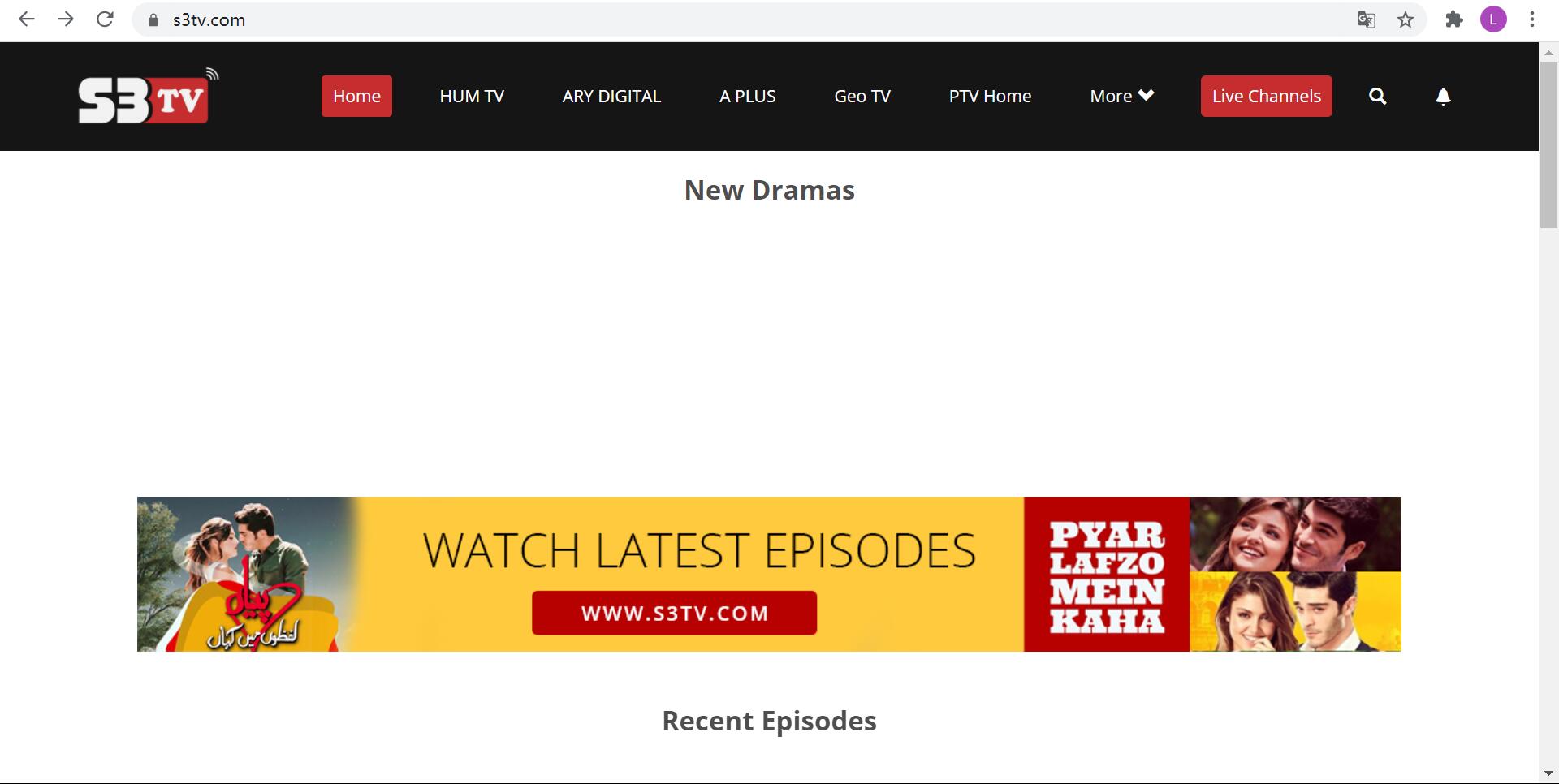Open the Geo TV menu item
Viewport: 1559px width, 784px height.
[862, 97]
